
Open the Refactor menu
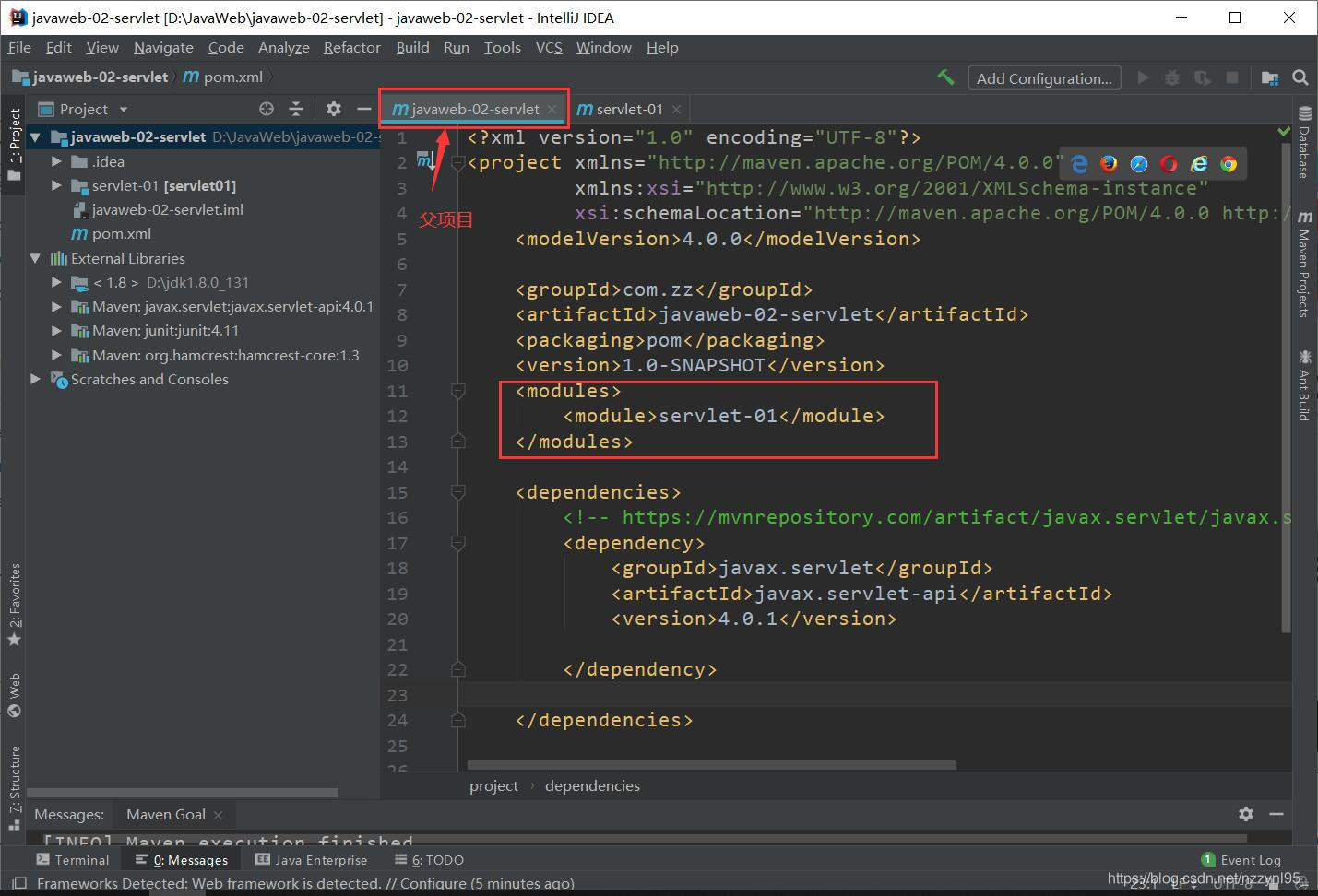point(351,47)
